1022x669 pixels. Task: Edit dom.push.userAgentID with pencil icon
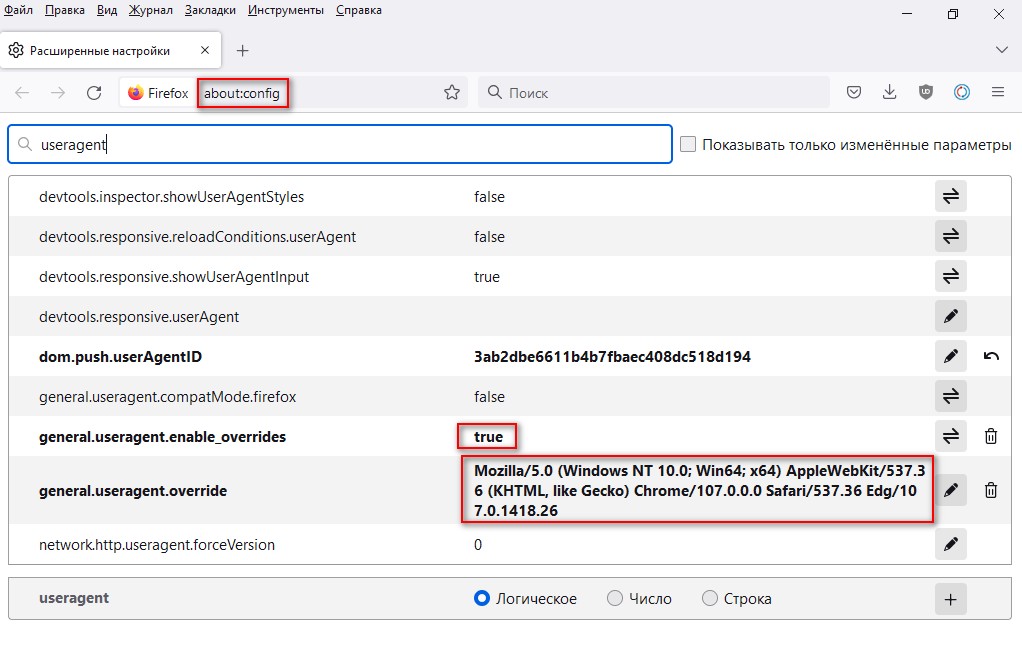(x=950, y=356)
